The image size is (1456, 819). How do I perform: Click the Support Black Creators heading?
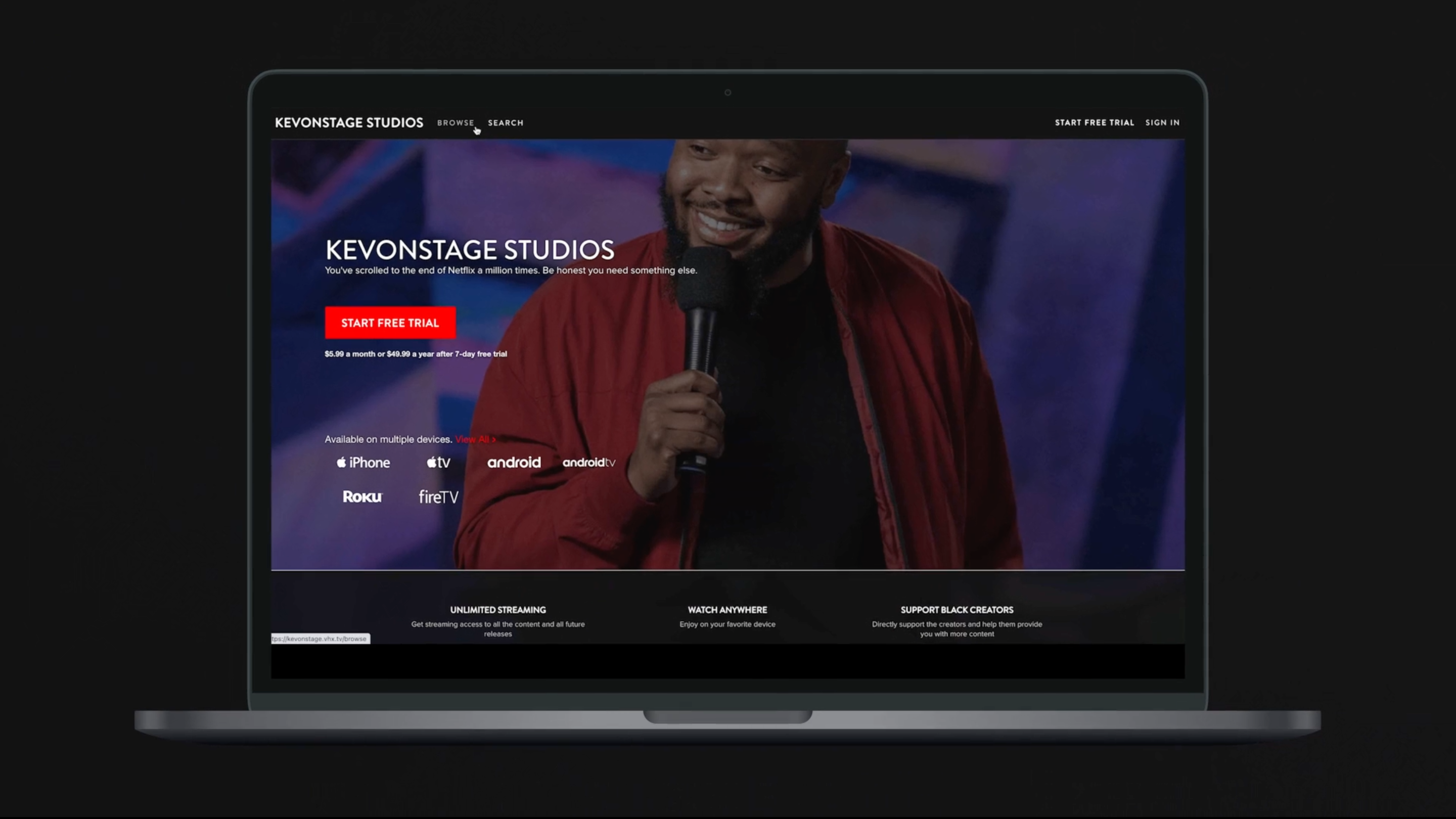957,610
